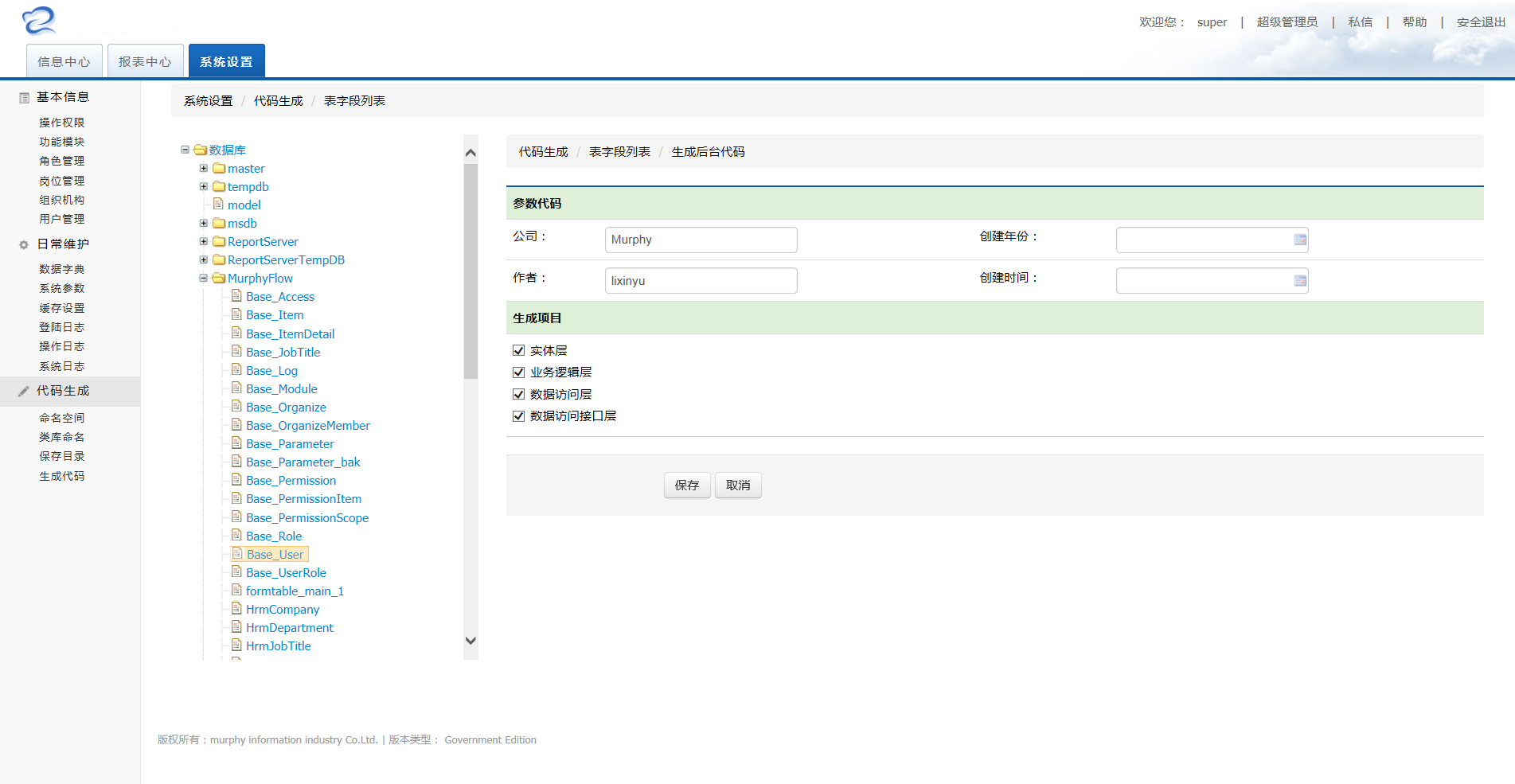The image size is (1515, 784).
Task: Click the Base_Log table icon
Action: (x=236, y=369)
